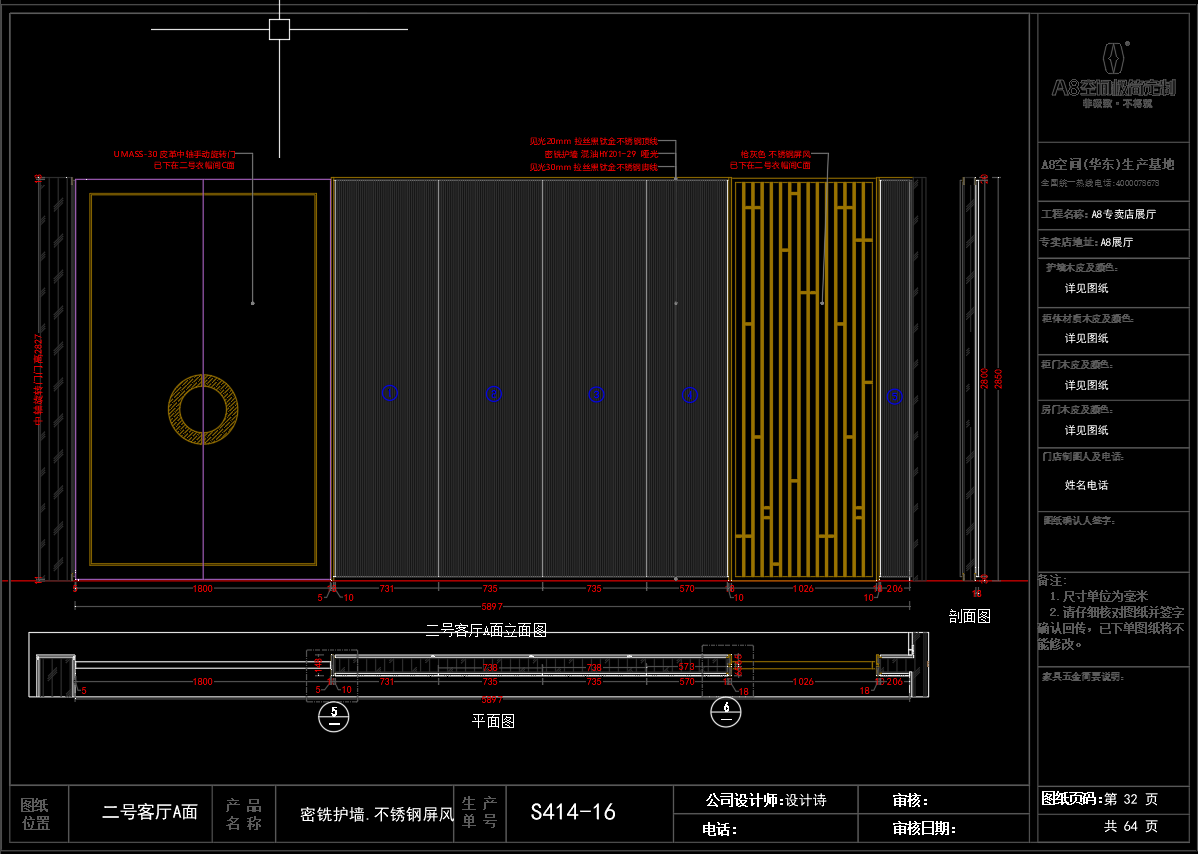Click the 5897 overall dimension under elevation
1198x854 pixels.
click(492, 607)
